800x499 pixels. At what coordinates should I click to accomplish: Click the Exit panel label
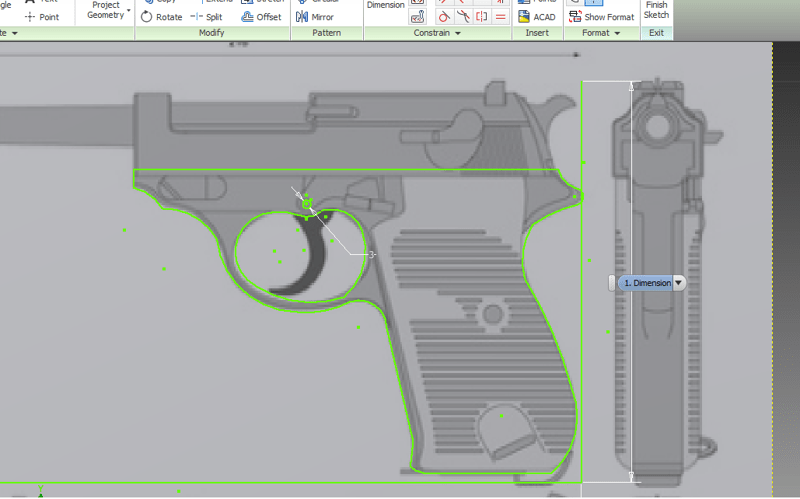[657, 33]
